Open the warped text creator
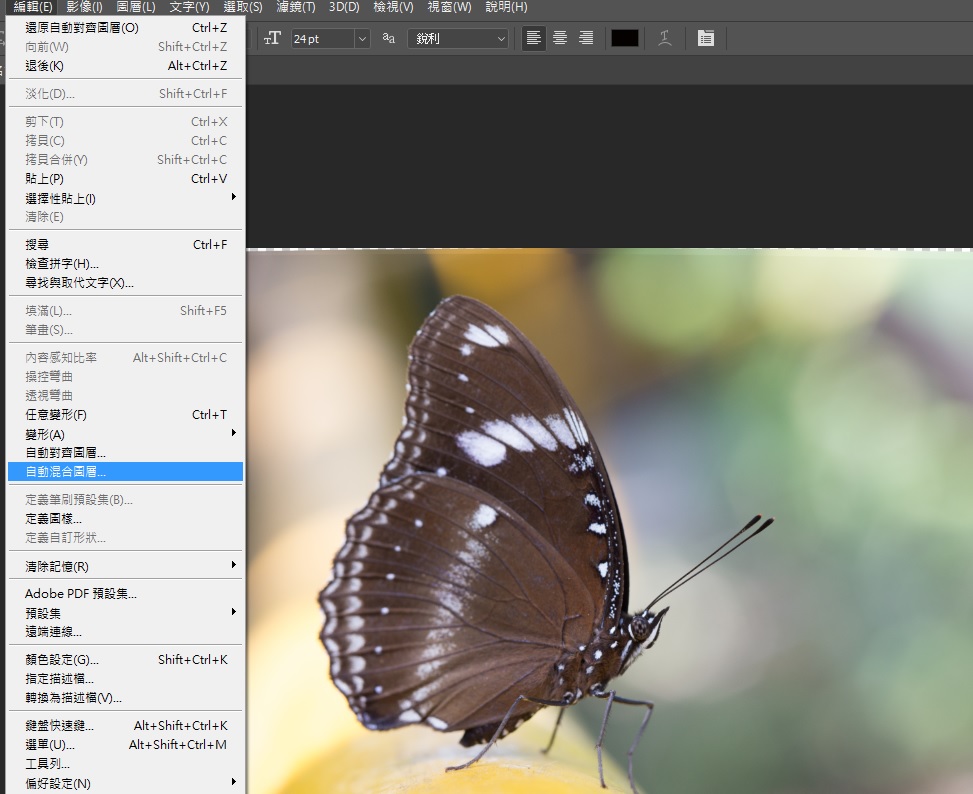 [x=665, y=38]
